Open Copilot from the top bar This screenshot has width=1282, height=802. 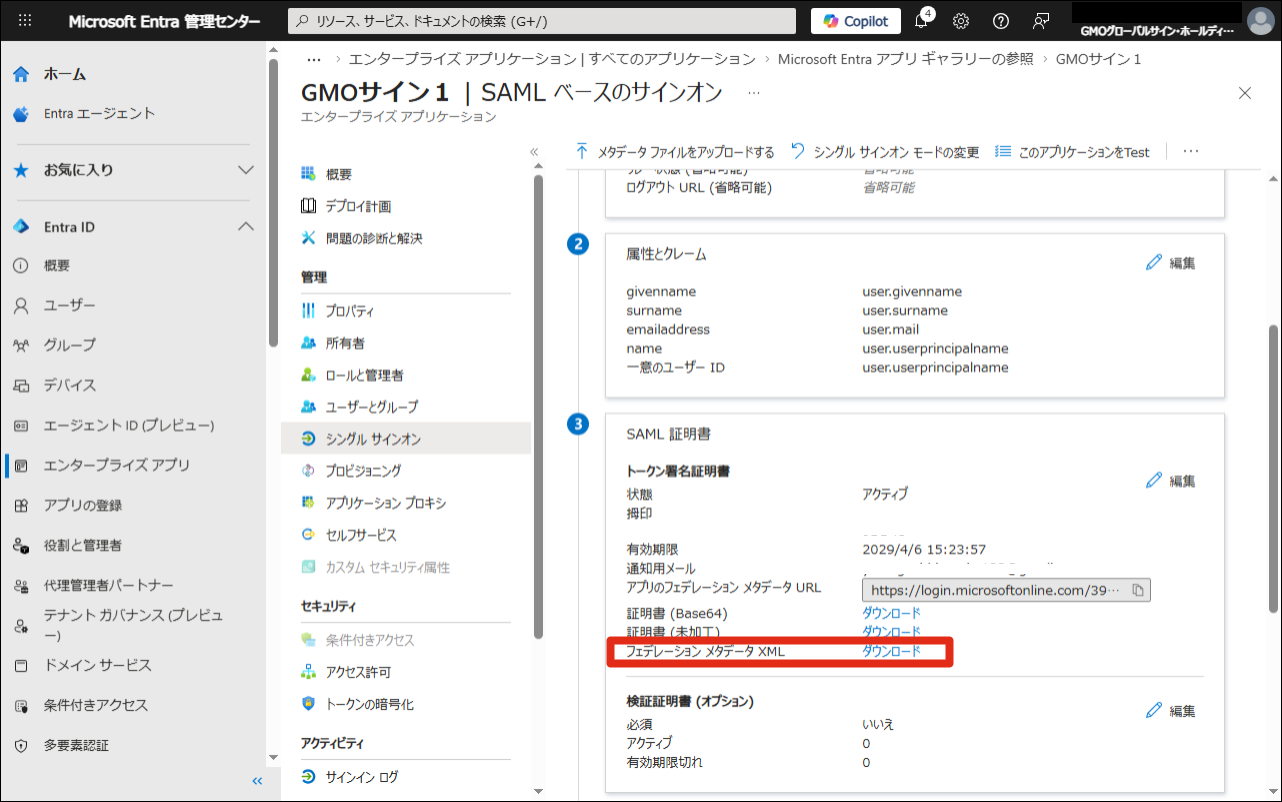pos(855,21)
